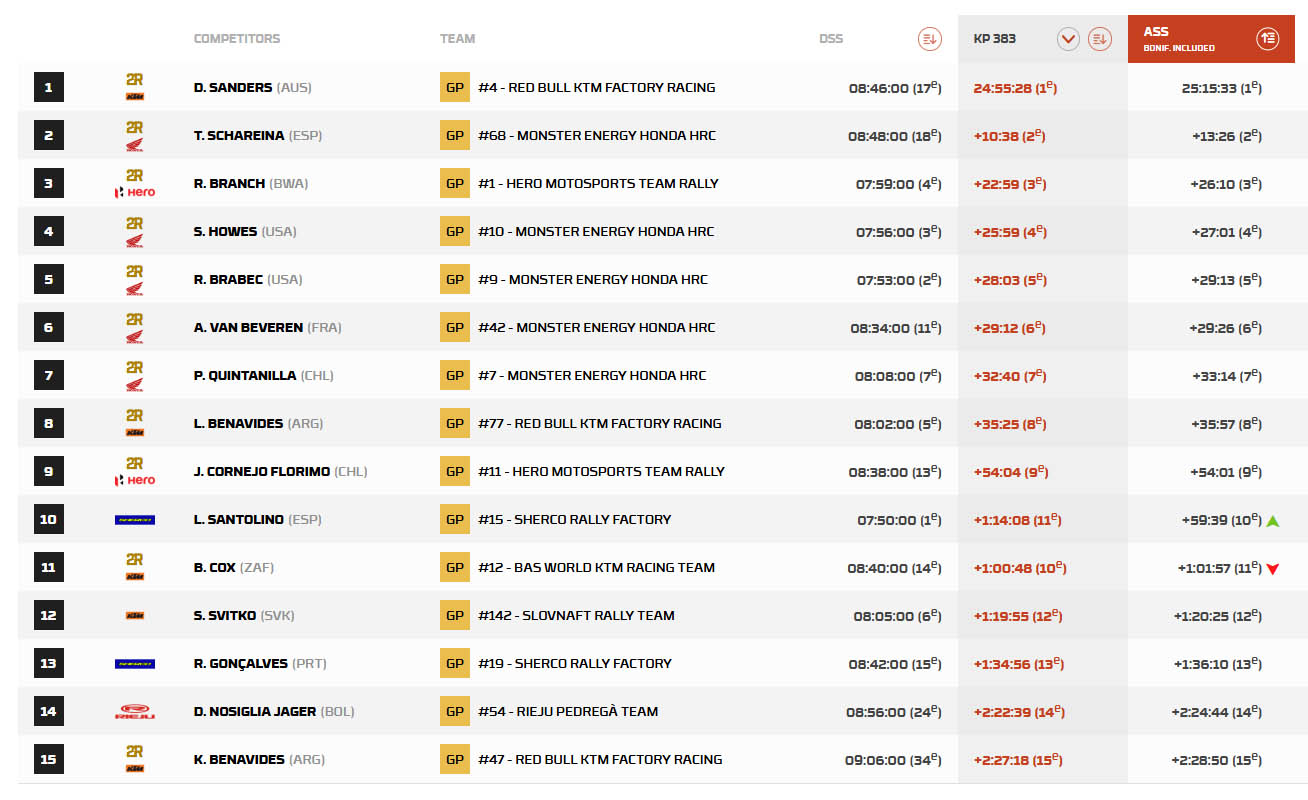Select the position 15 rank badge
The width and height of the screenshot is (1308, 800).
tap(48, 760)
